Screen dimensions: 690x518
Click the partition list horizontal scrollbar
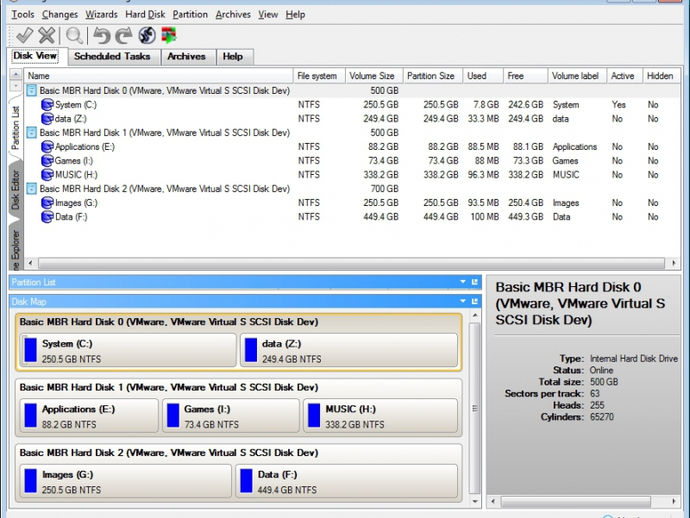pos(351,264)
